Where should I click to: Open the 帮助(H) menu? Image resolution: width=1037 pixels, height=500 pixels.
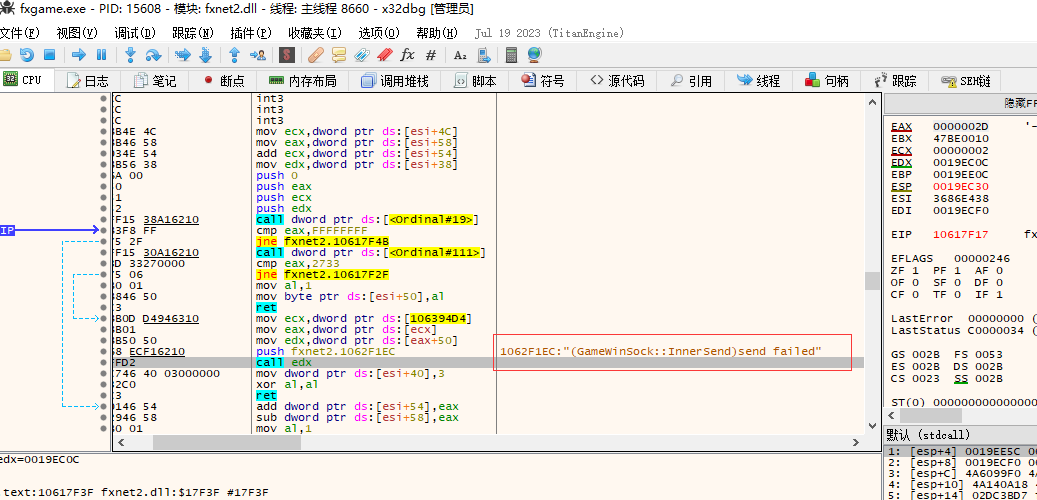tap(437, 32)
